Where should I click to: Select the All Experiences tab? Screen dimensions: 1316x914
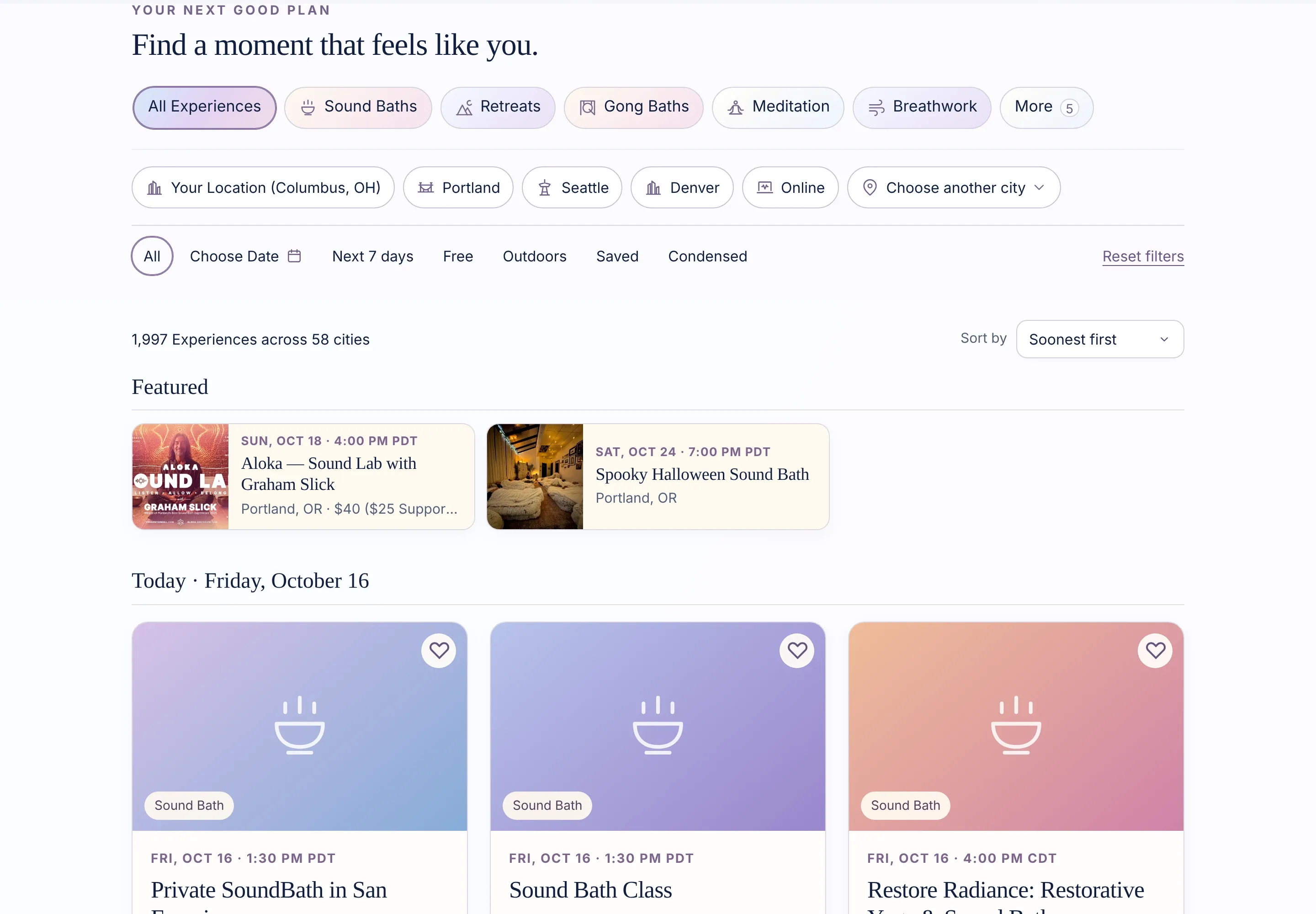pos(204,107)
